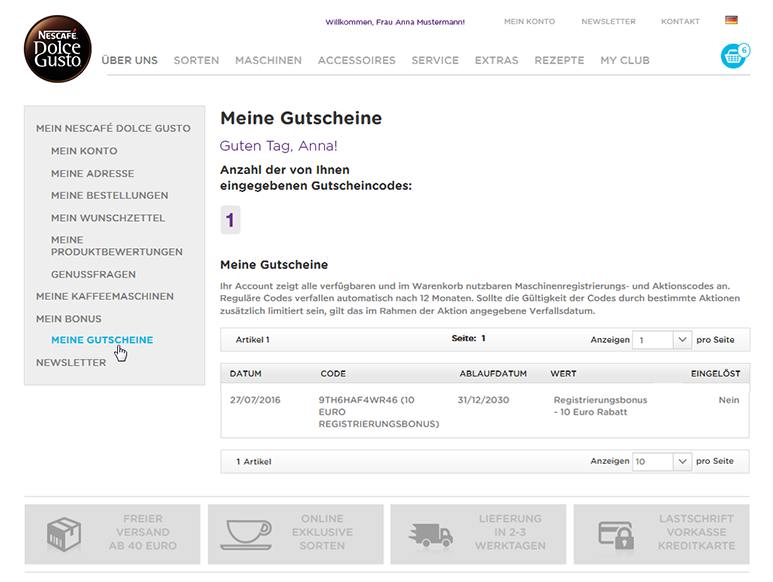This screenshot has height=582, width=773.
Task: Click the top NEWSLETTER header link
Action: click(x=608, y=22)
